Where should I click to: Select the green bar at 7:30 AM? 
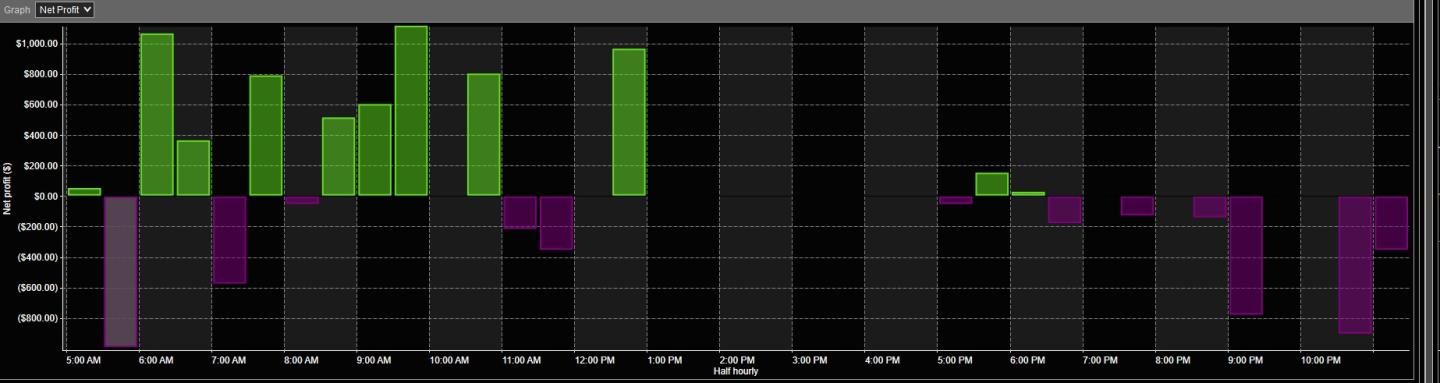point(266,135)
